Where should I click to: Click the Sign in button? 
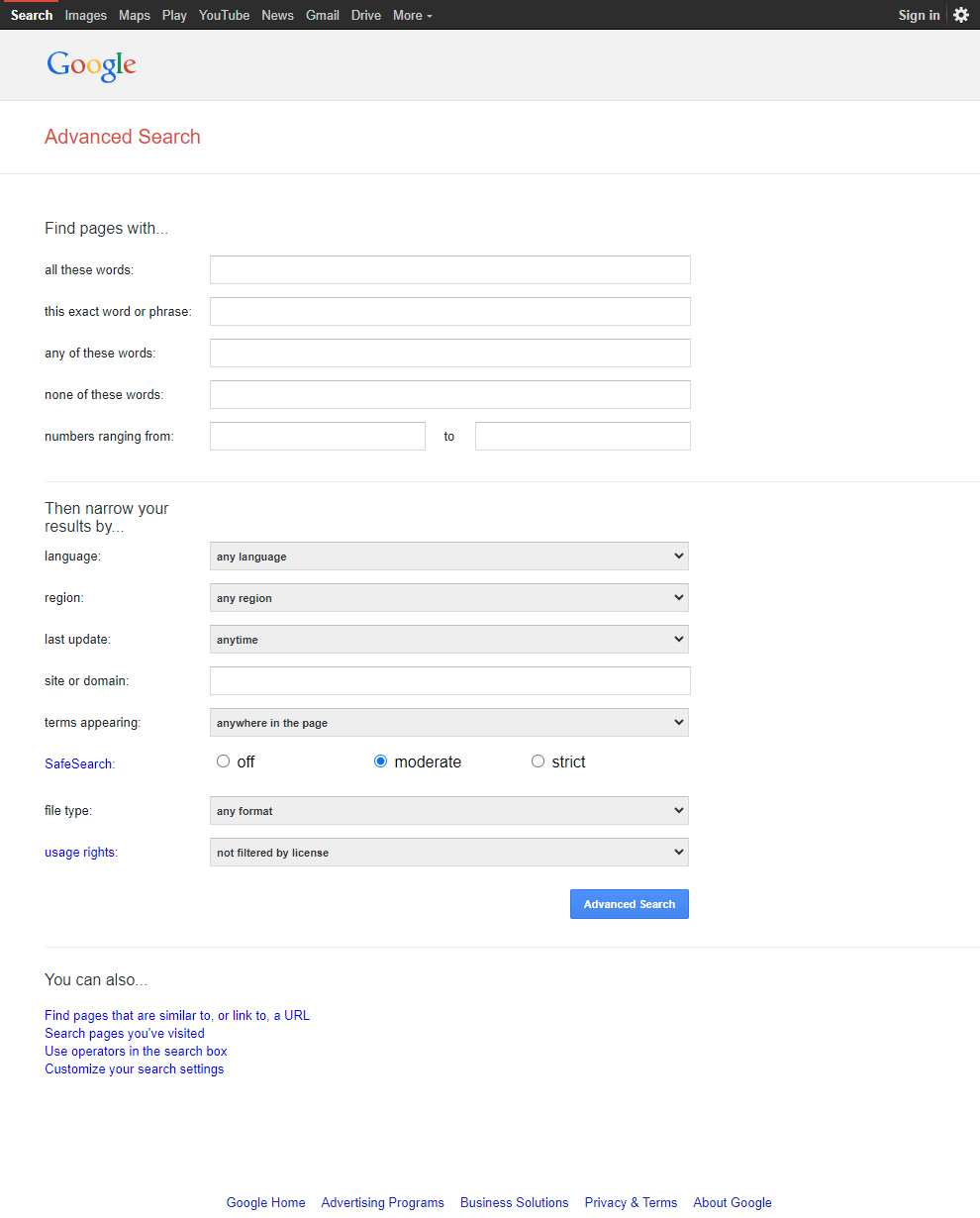(919, 15)
